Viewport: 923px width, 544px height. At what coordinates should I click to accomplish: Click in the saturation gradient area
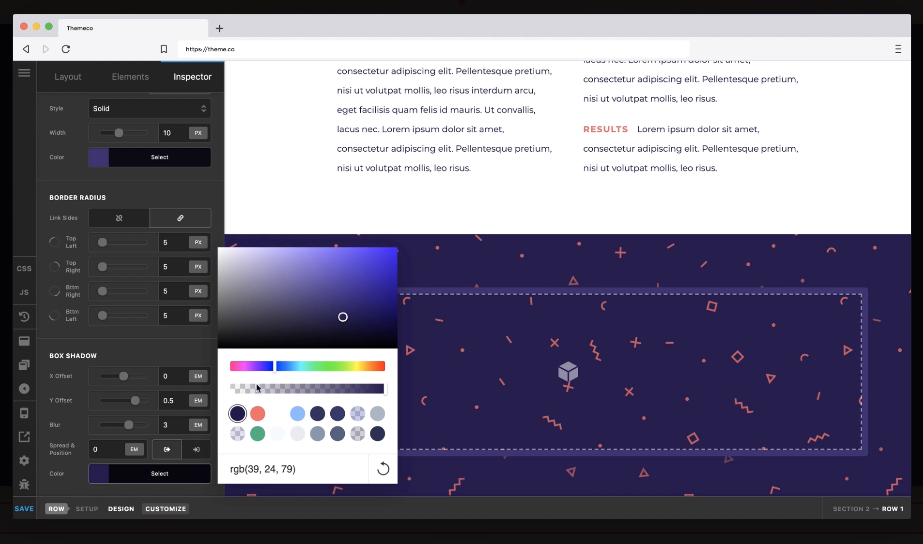pos(307,298)
